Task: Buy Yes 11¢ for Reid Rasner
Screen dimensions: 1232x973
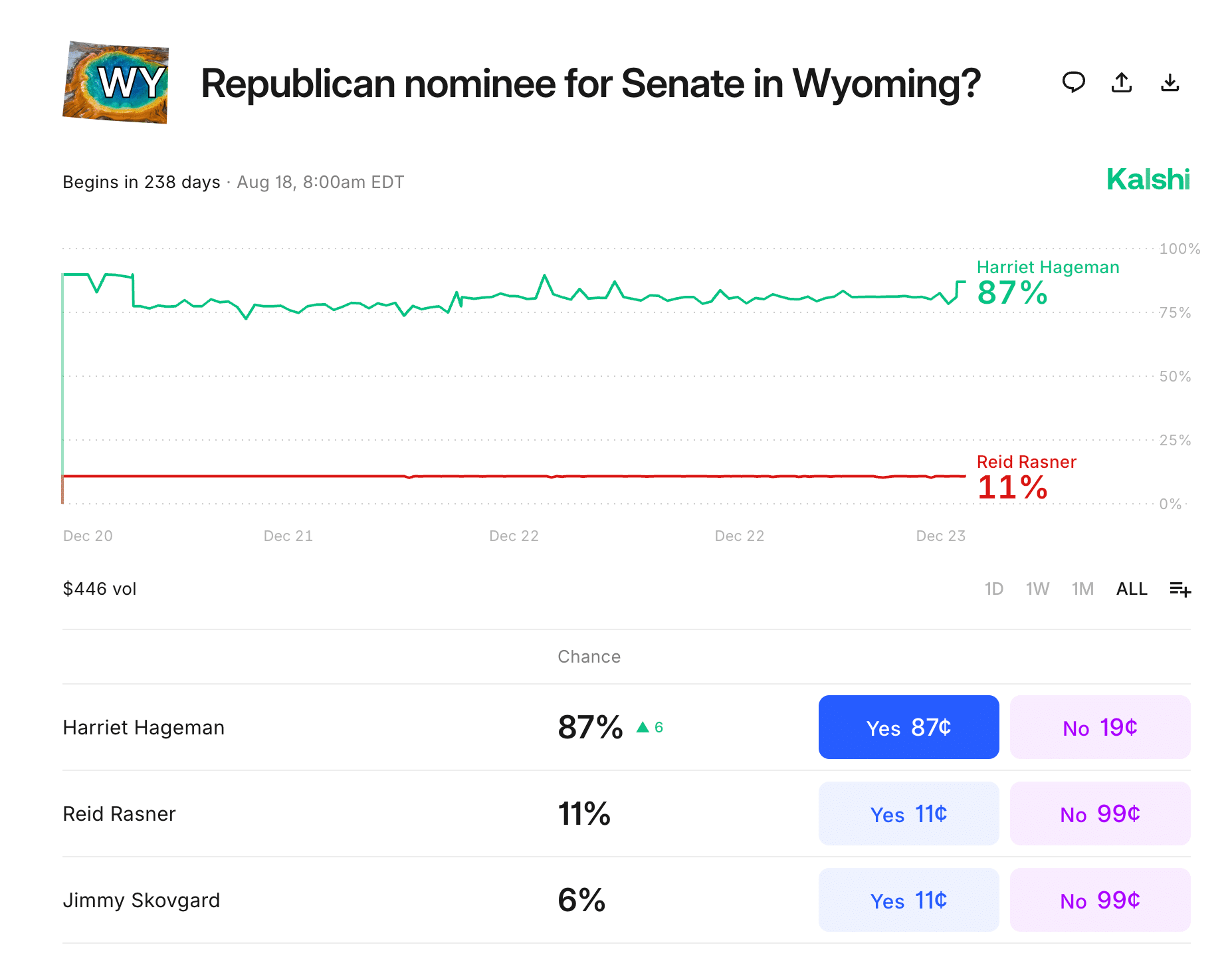Action: tap(908, 813)
